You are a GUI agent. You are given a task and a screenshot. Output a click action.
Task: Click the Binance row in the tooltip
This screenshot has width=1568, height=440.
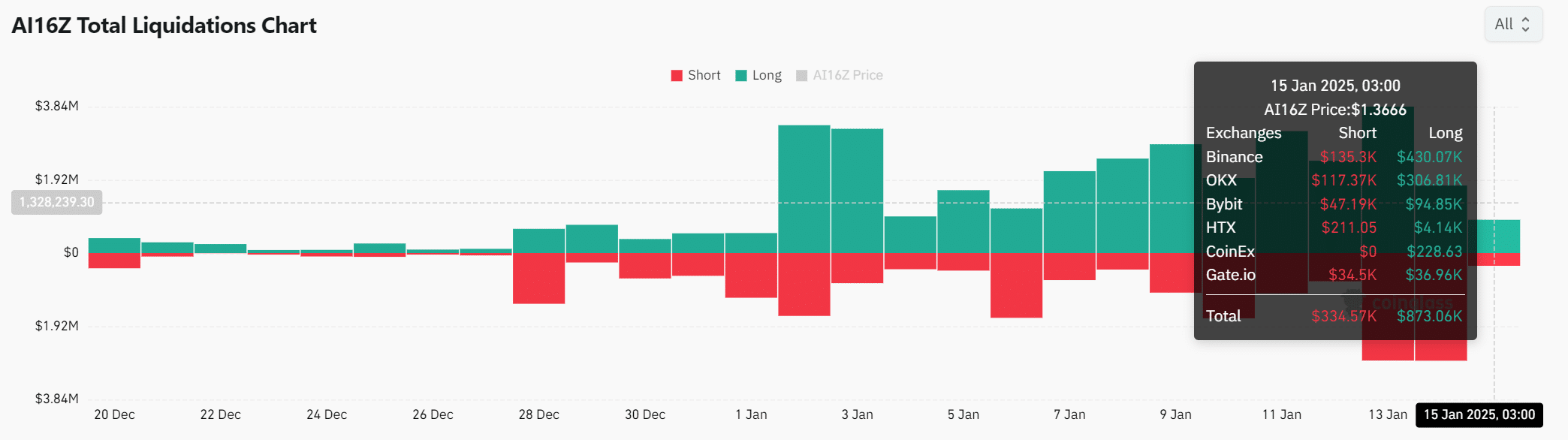tap(1334, 157)
